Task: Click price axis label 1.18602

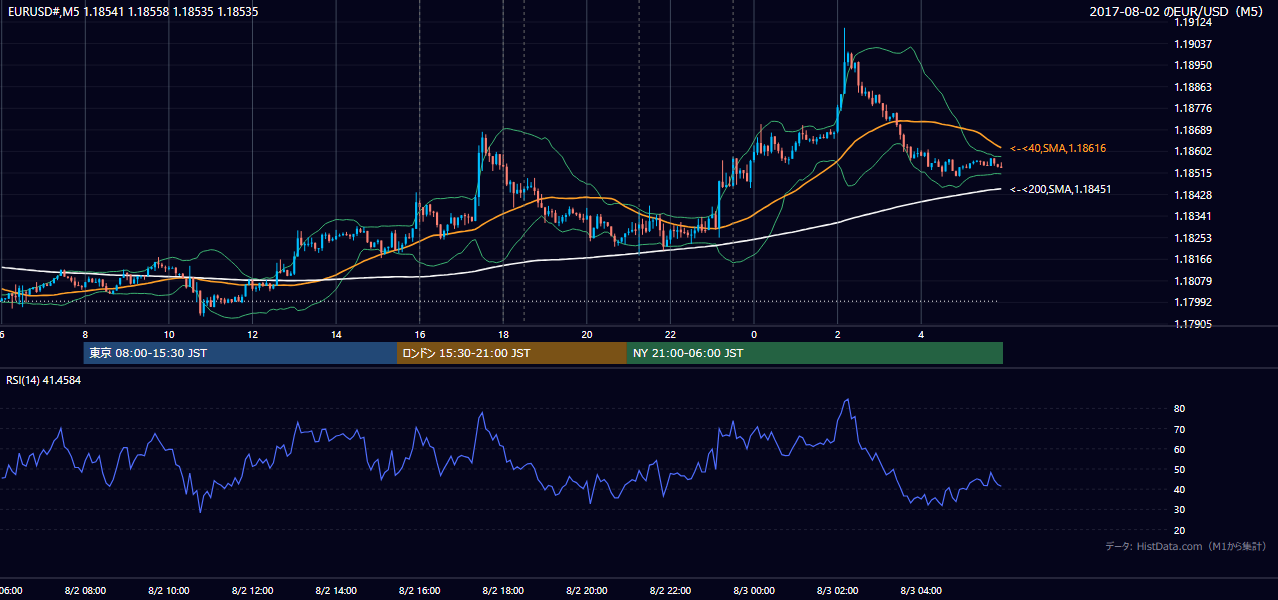Action: (x=1192, y=151)
